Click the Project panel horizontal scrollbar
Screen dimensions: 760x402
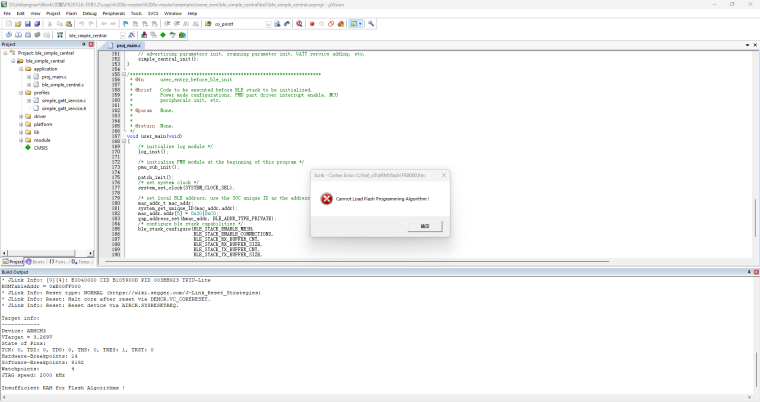[48, 253]
